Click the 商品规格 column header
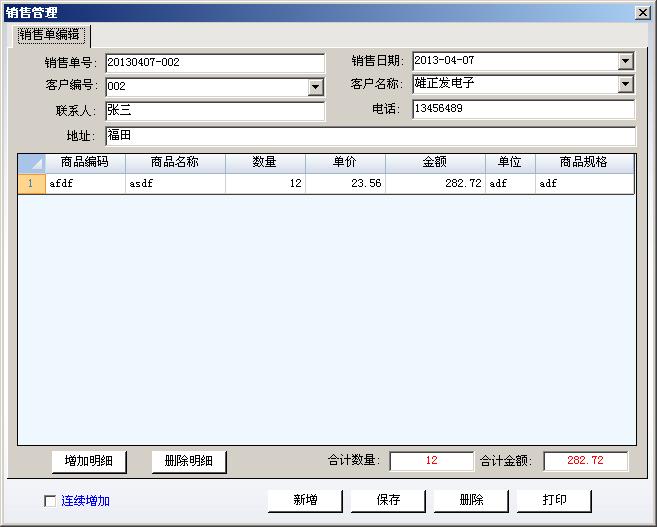The width and height of the screenshot is (657, 527). 585,163
